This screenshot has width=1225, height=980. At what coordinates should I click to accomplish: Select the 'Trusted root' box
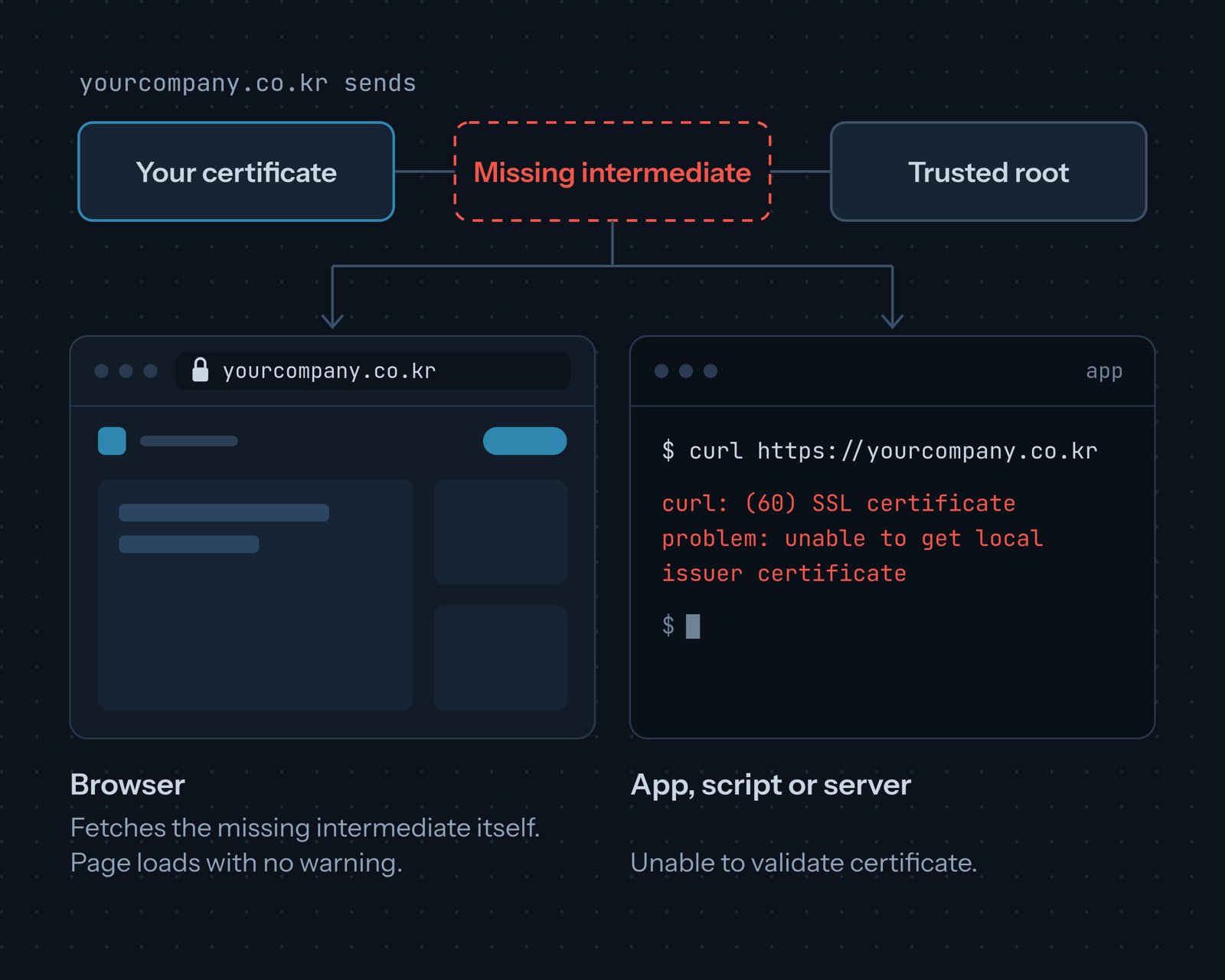coord(988,171)
